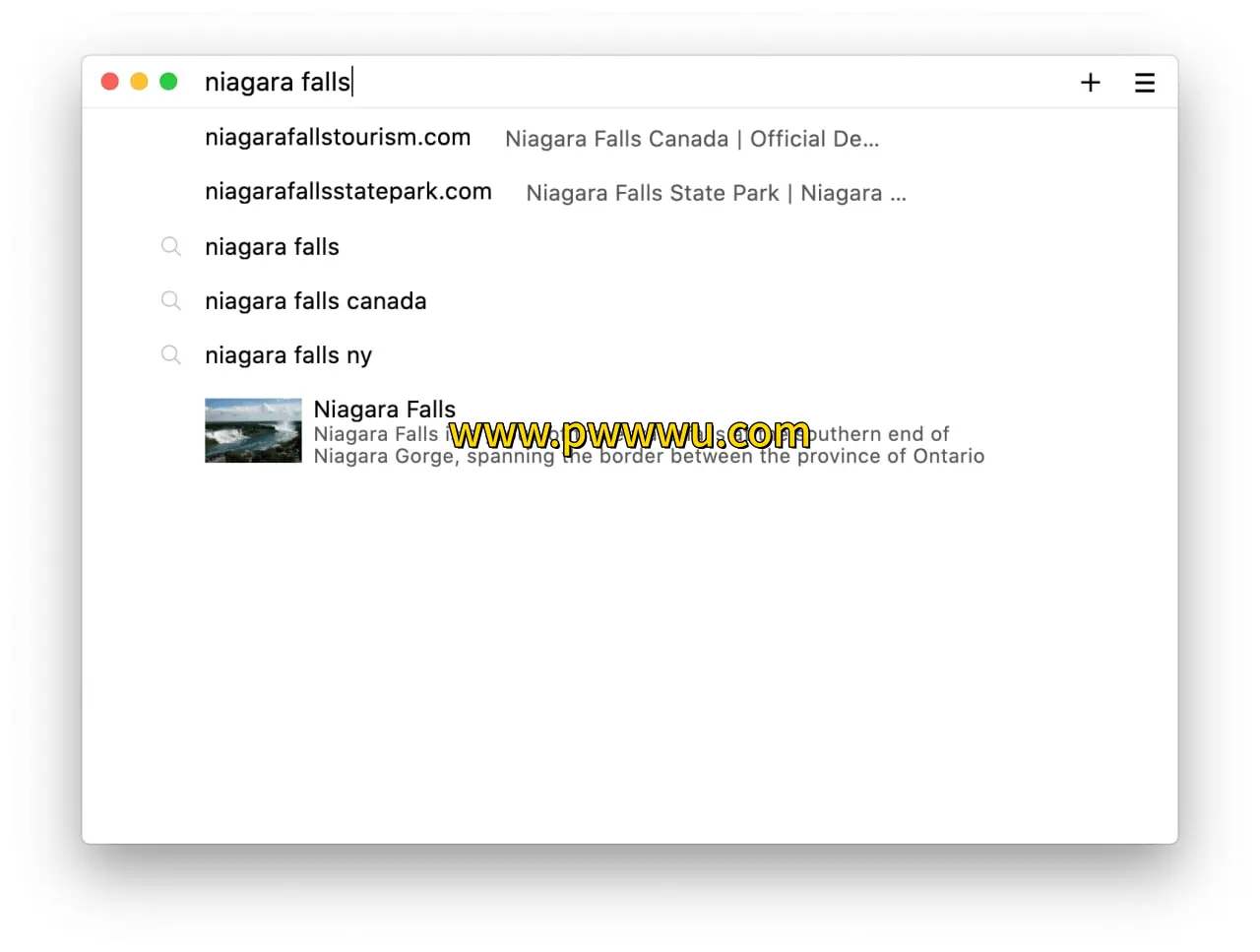Maximize the window using the green button
The width and height of the screenshot is (1260, 952).
pyautogui.click(x=168, y=82)
